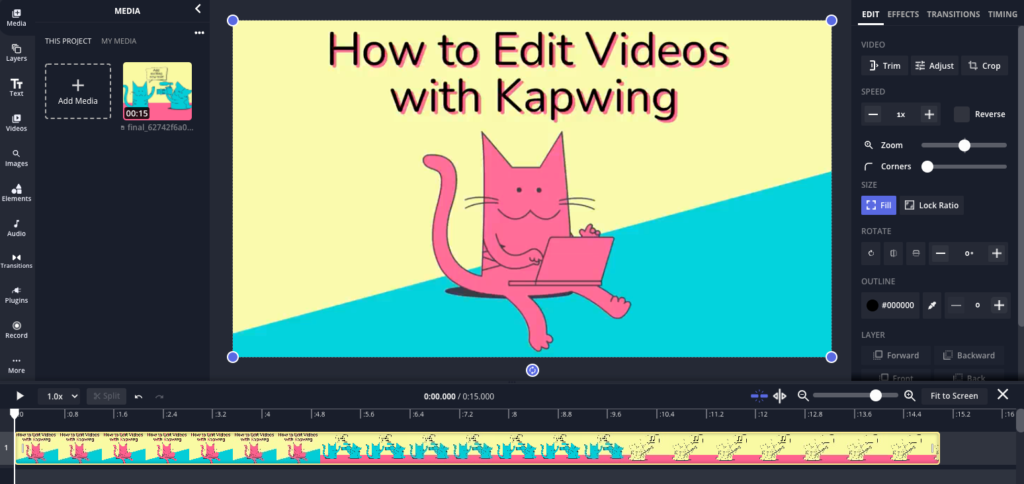Click the rotate handle below canvas
Image resolution: width=1024 pixels, height=484 pixels.
pyautogui.click(x=532, y=370)
